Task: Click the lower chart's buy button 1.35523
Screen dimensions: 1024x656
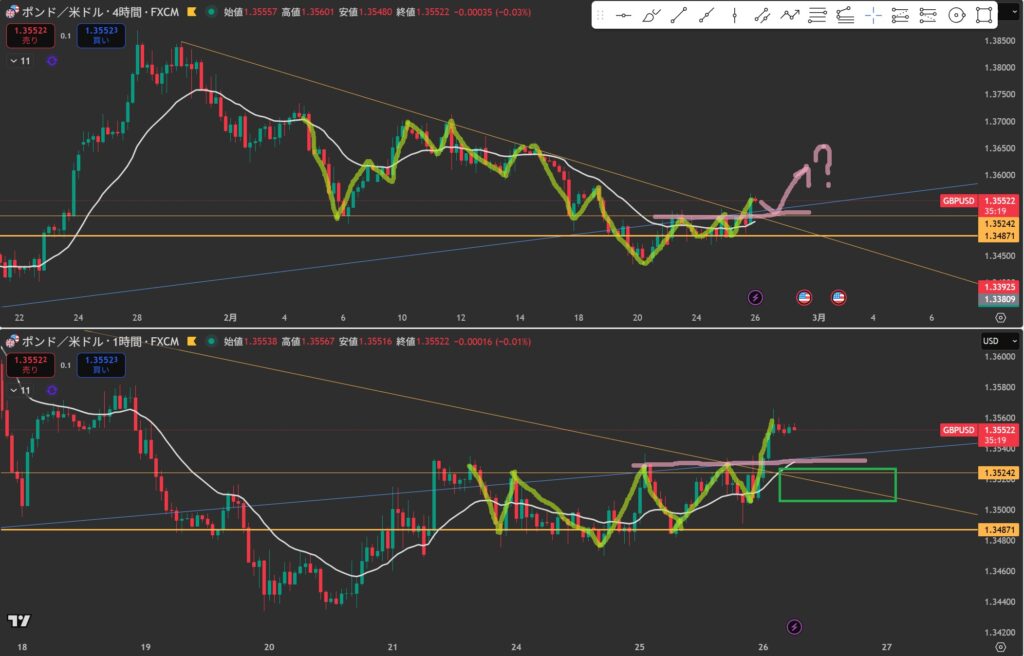Action: [98, 364]
